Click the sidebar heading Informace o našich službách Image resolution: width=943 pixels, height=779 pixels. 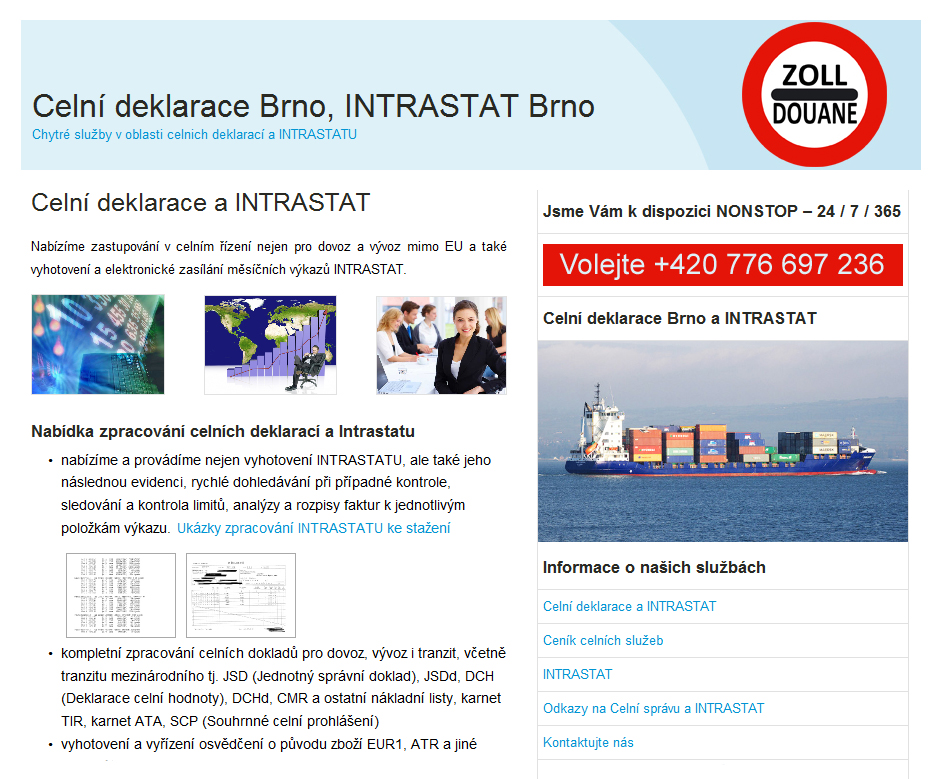654,567
